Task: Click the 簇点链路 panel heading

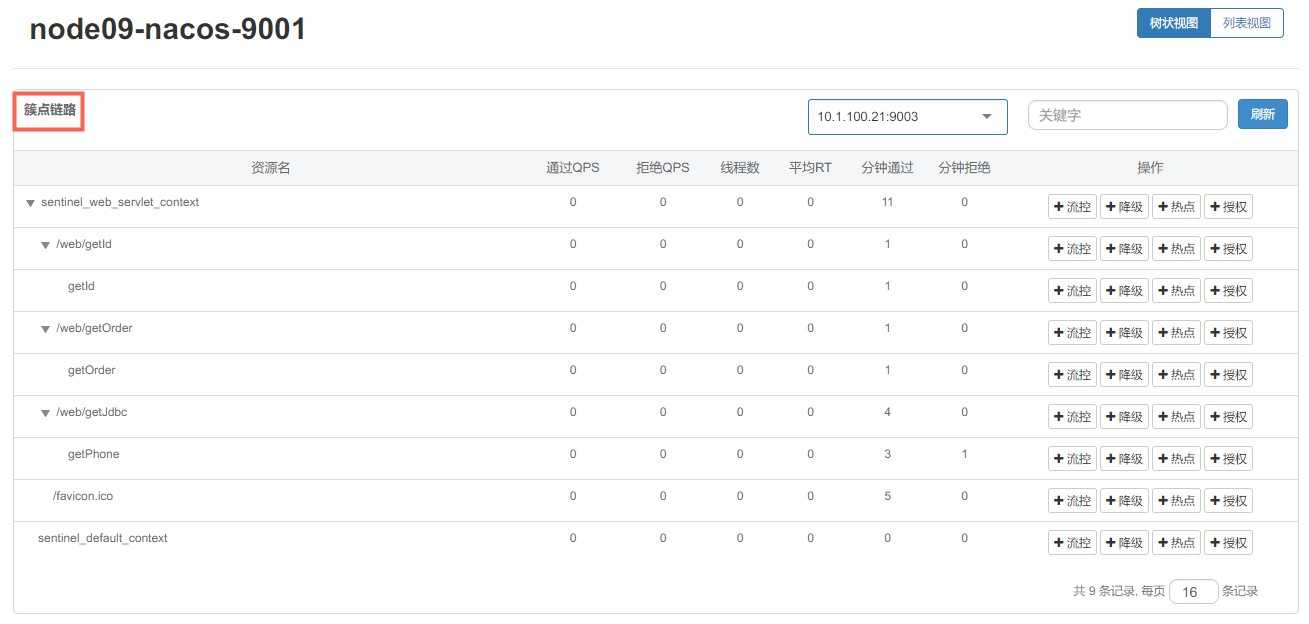Action: [49, 111]
